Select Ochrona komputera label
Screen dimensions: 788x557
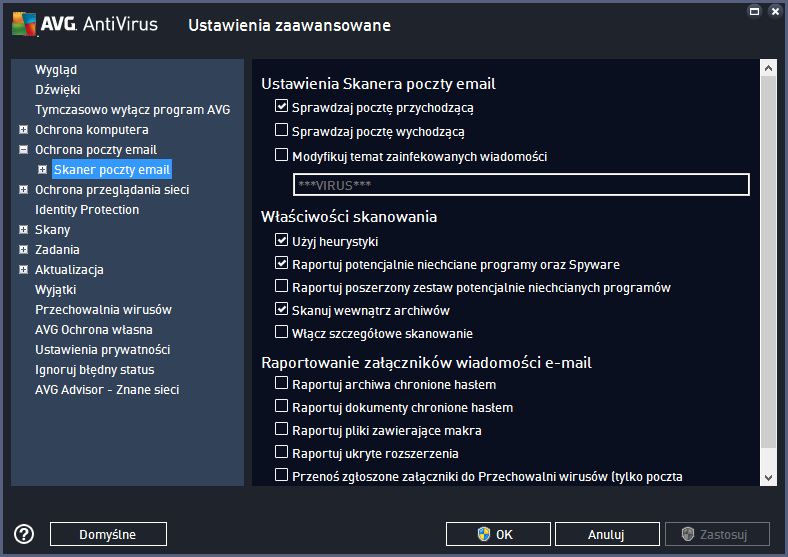pos(91,130)
